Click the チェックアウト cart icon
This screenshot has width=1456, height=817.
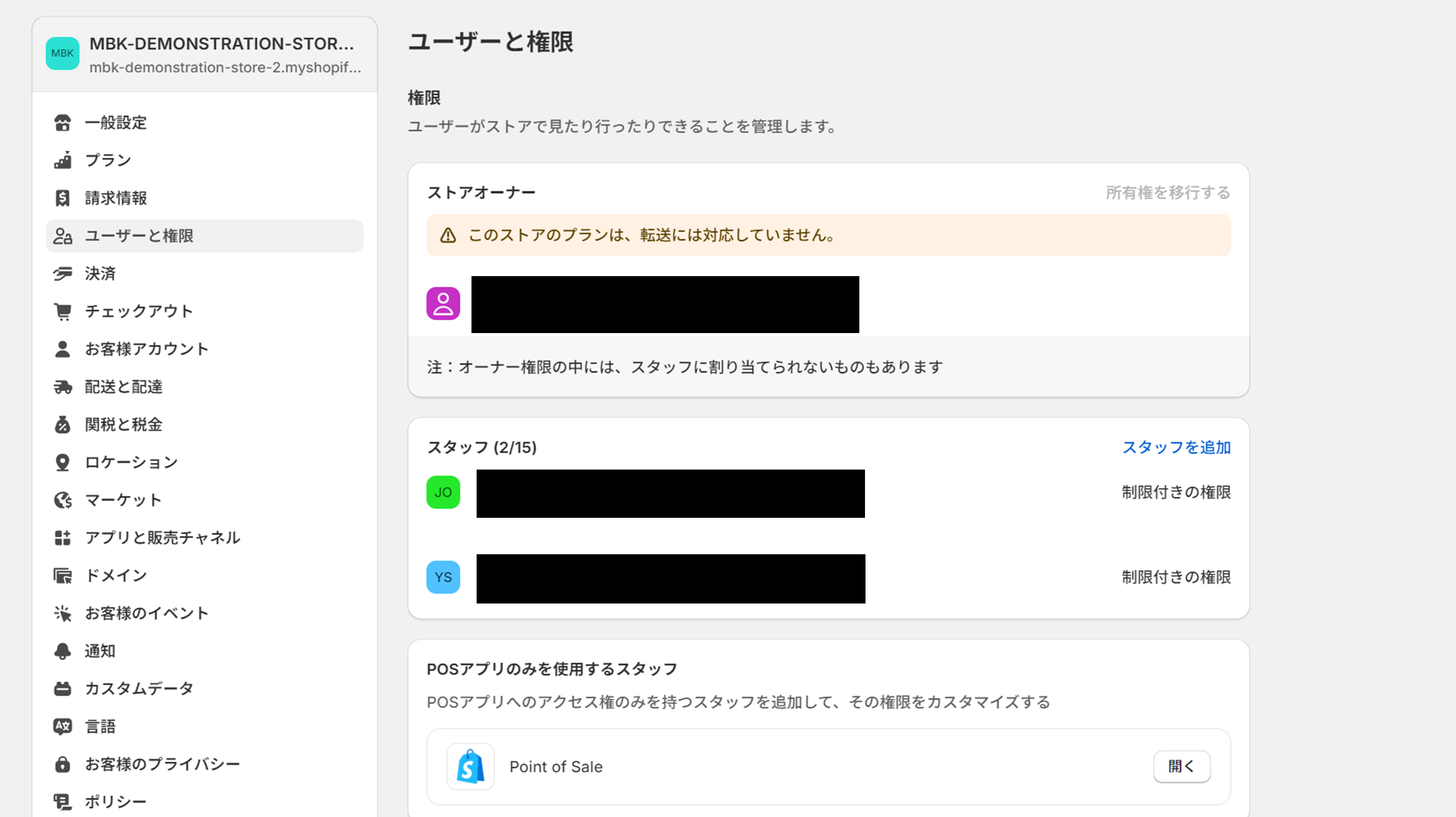[62, 312]
